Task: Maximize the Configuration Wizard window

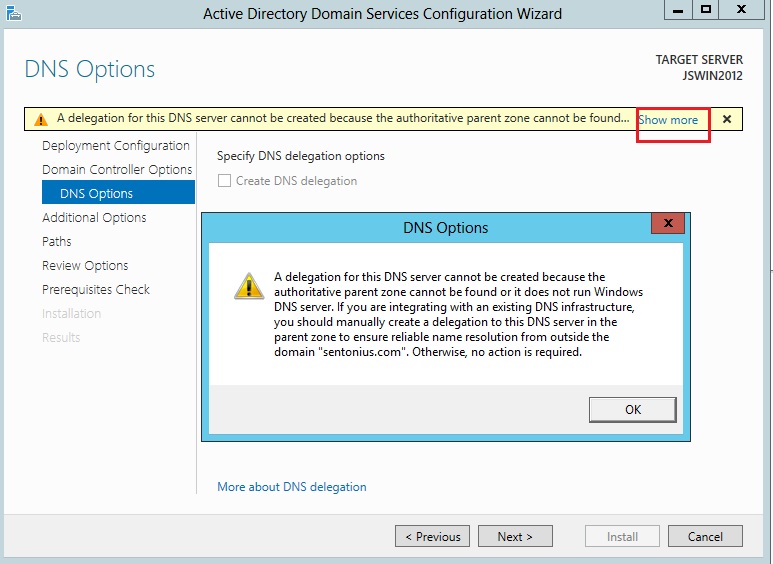Action: pyautogui.click(x=706, y=10)
